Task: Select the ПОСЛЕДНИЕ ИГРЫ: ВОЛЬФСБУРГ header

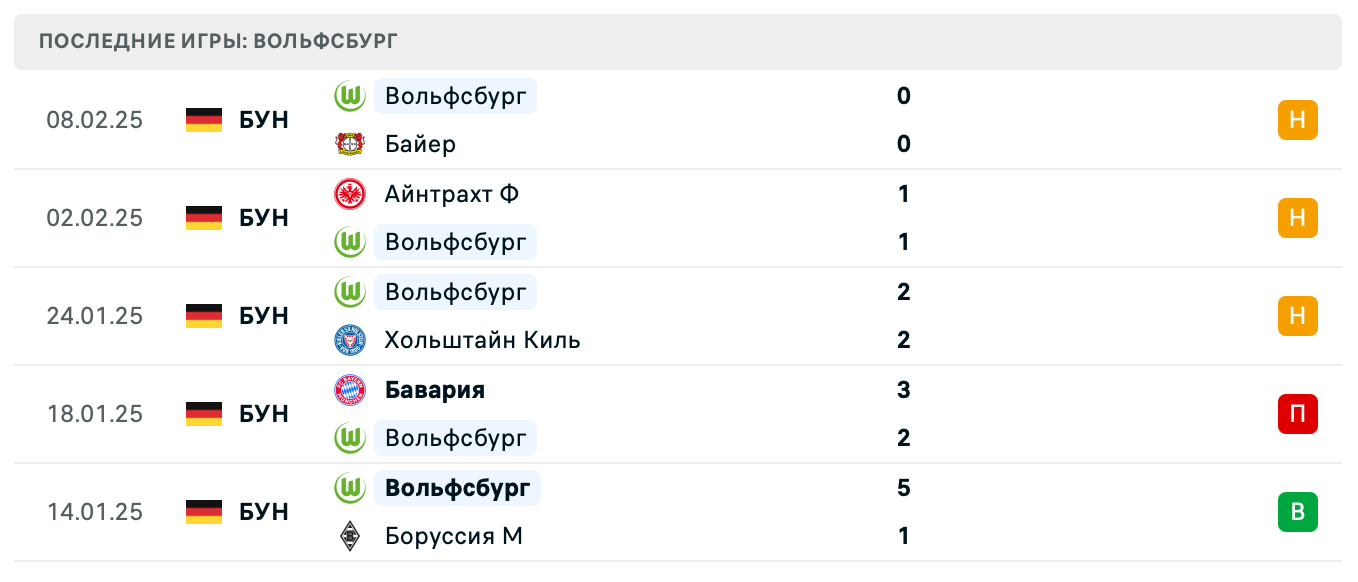Action: 218,41
